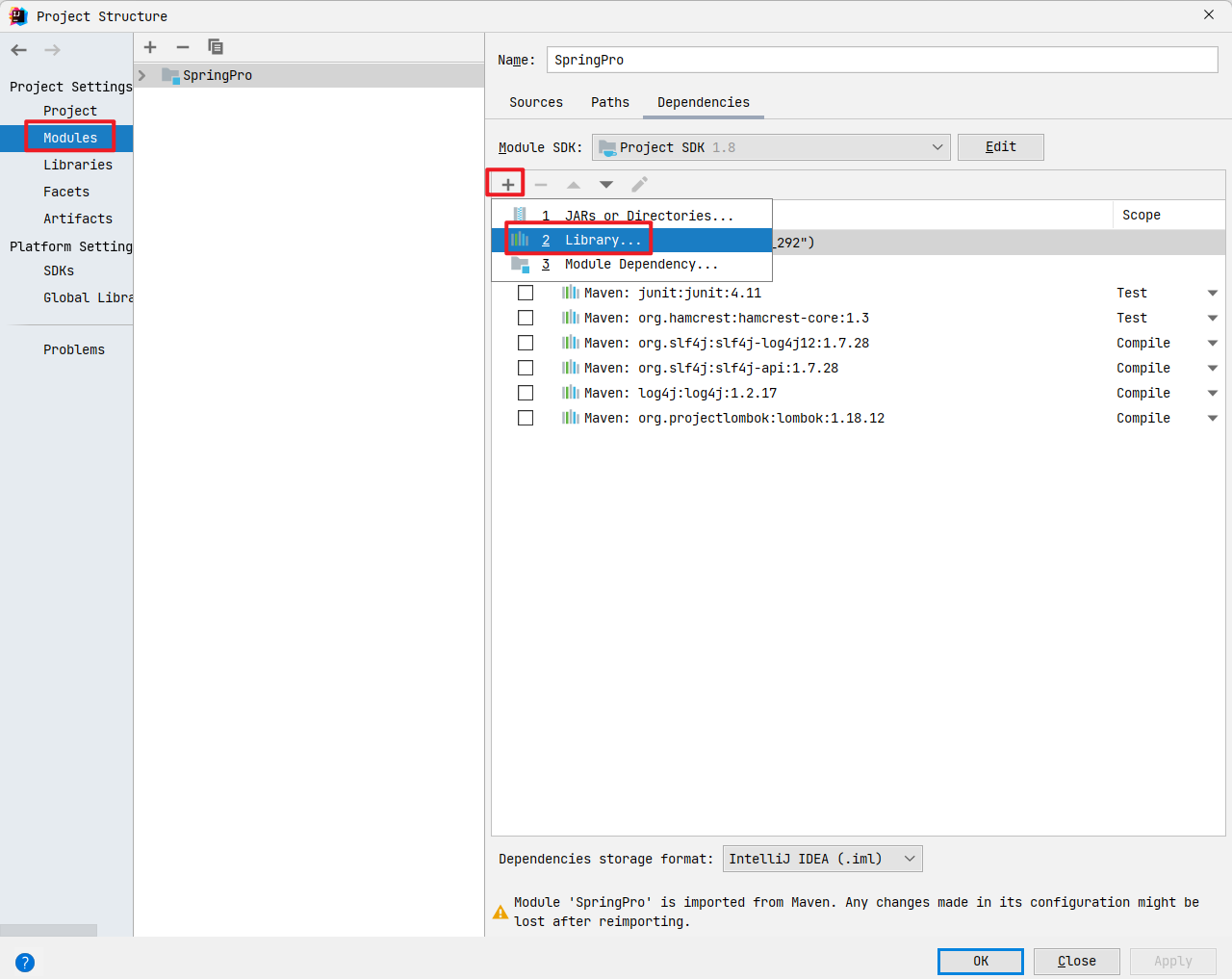
Task: Expand the SpringPro module tree node
Action: 142,75
